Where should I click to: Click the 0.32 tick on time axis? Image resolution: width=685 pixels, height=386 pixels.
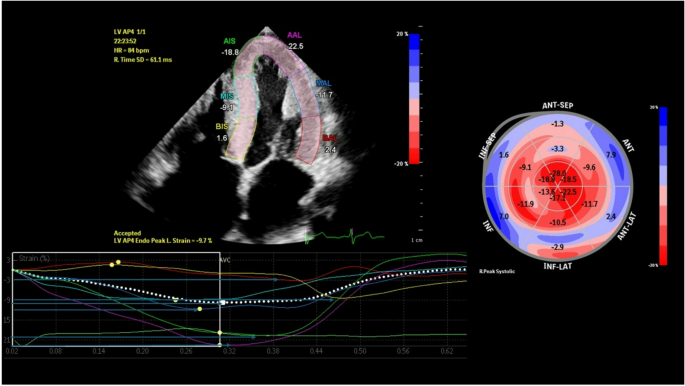coord(229,351)
